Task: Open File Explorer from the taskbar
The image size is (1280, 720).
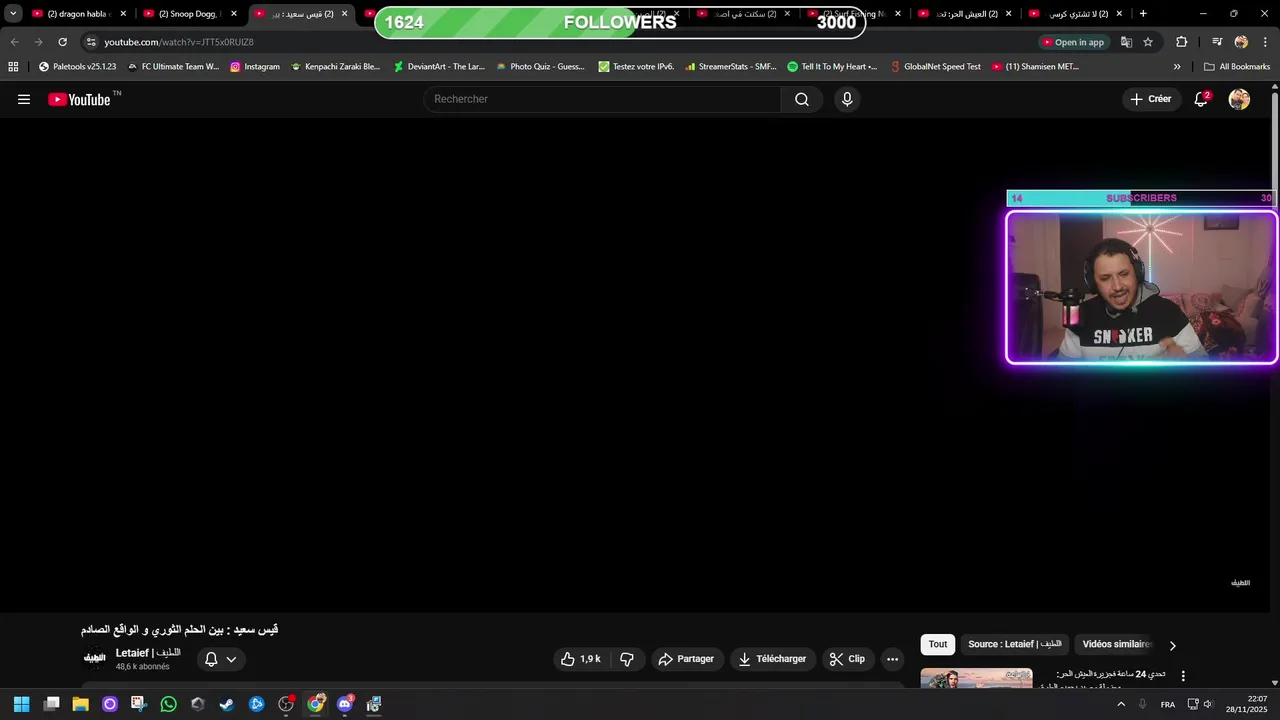Action: click(x=80, y=704)
